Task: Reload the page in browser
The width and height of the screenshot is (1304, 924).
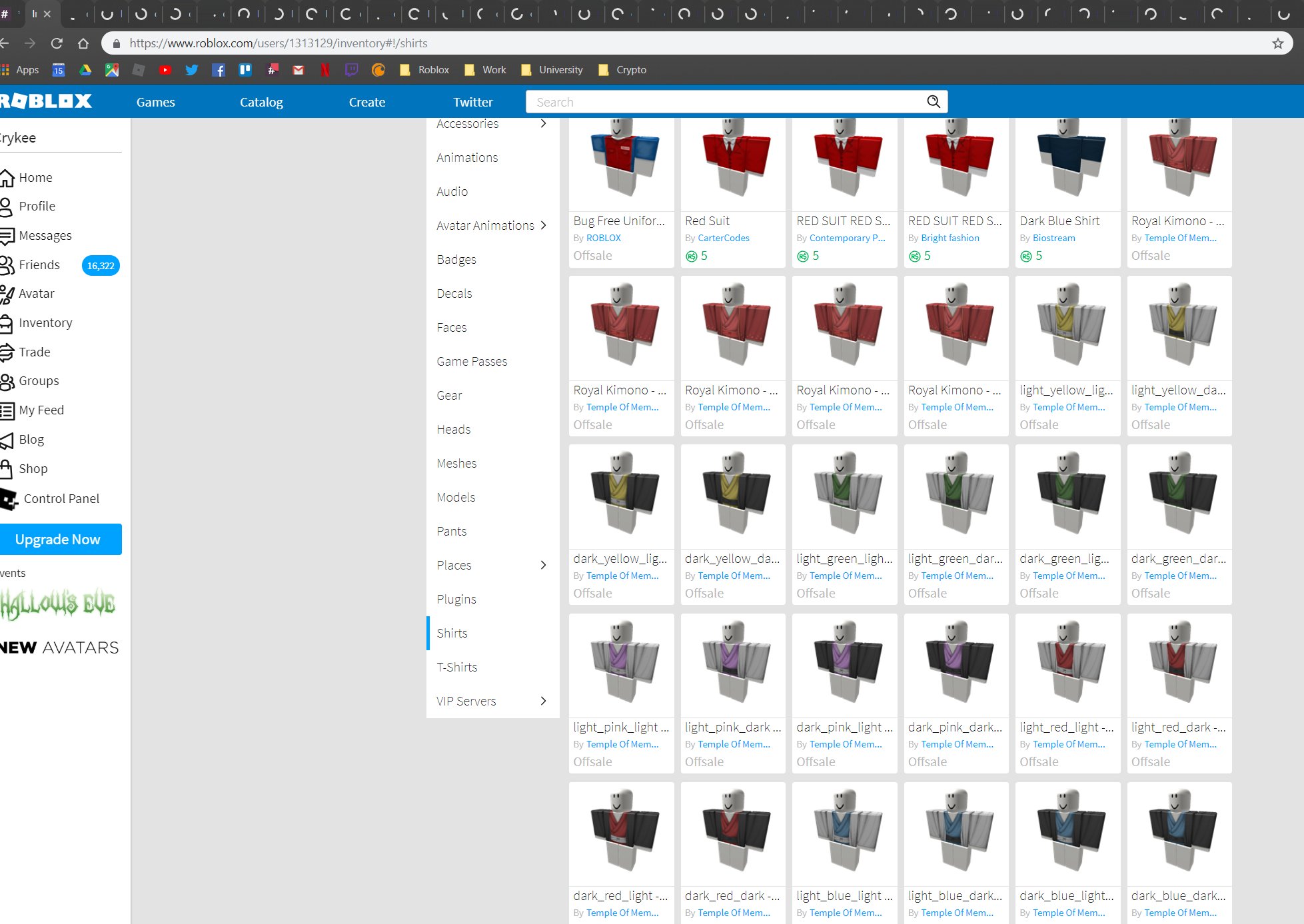Action: pyautogui.click(x=57, y=43)
